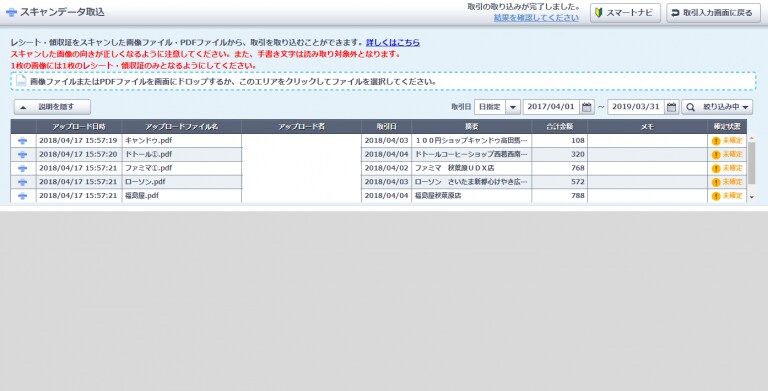Sort by メモ column header
768x391 pixels.
[x=648, y=126]
